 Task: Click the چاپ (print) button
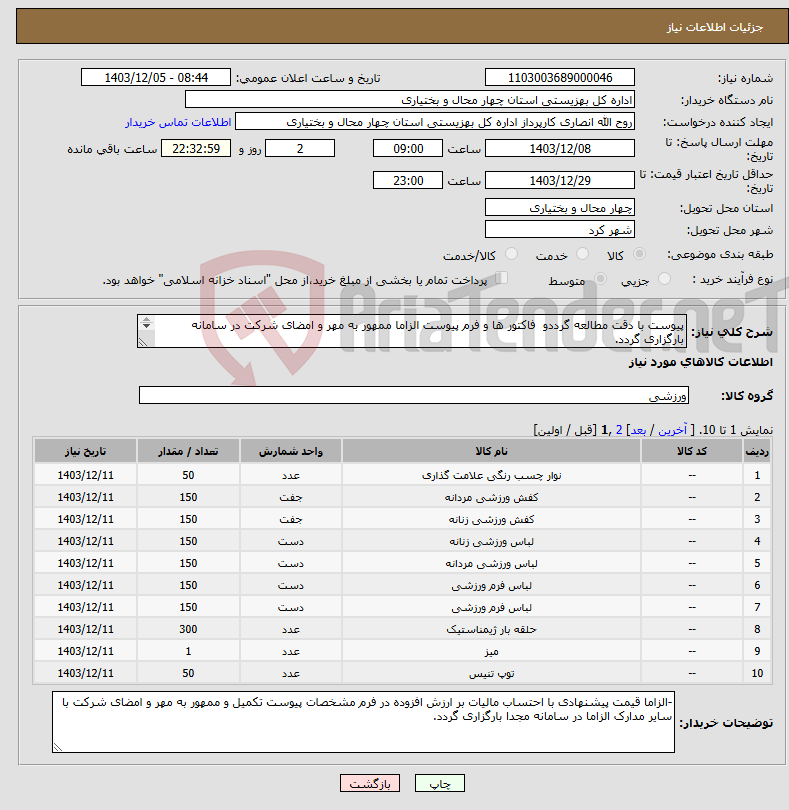pos(439,783)
